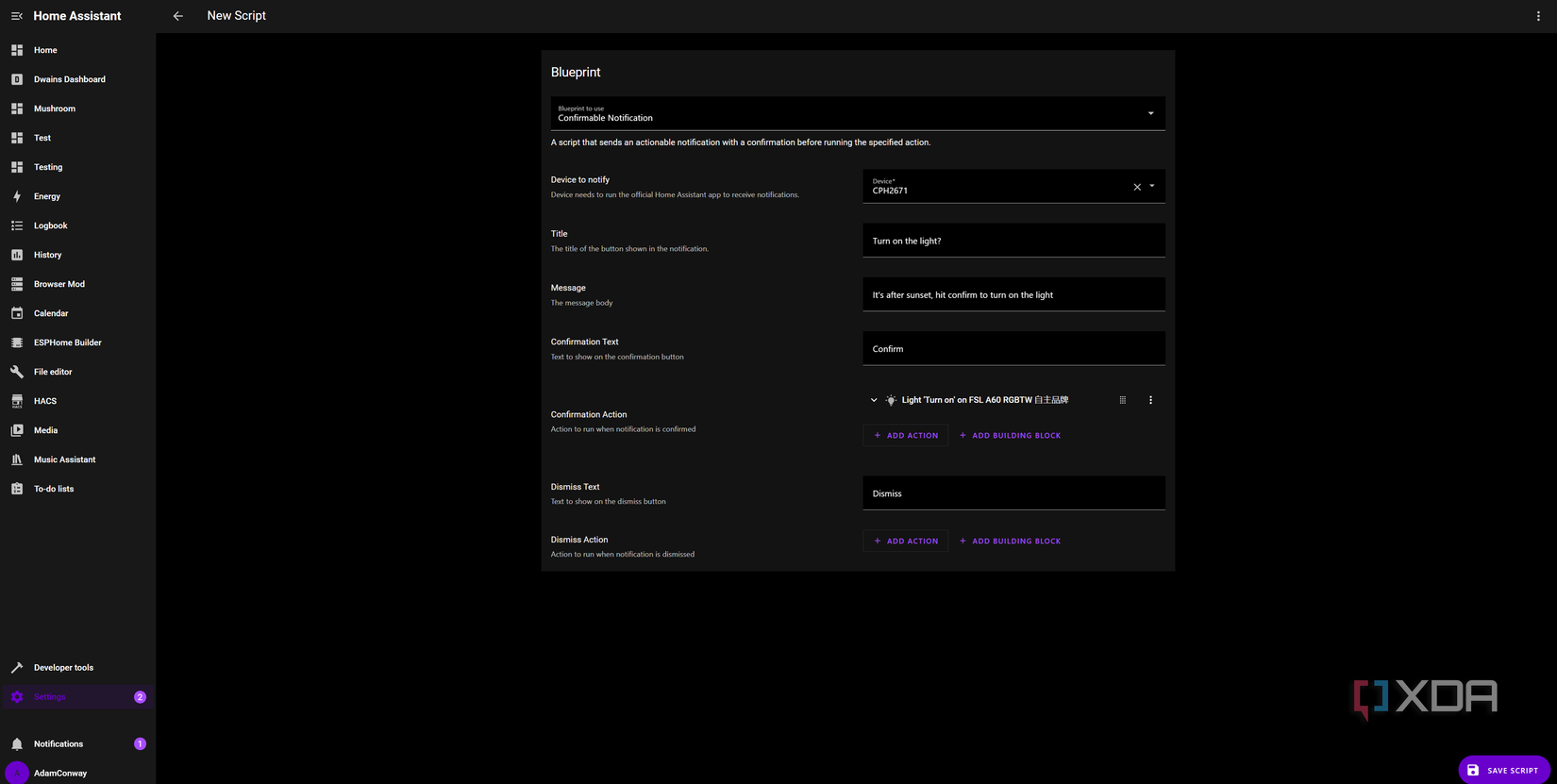Open the Settings sidebar label
Viewport: 1557px width, 784px height.
pyautogui.click(x=50, y=697)
